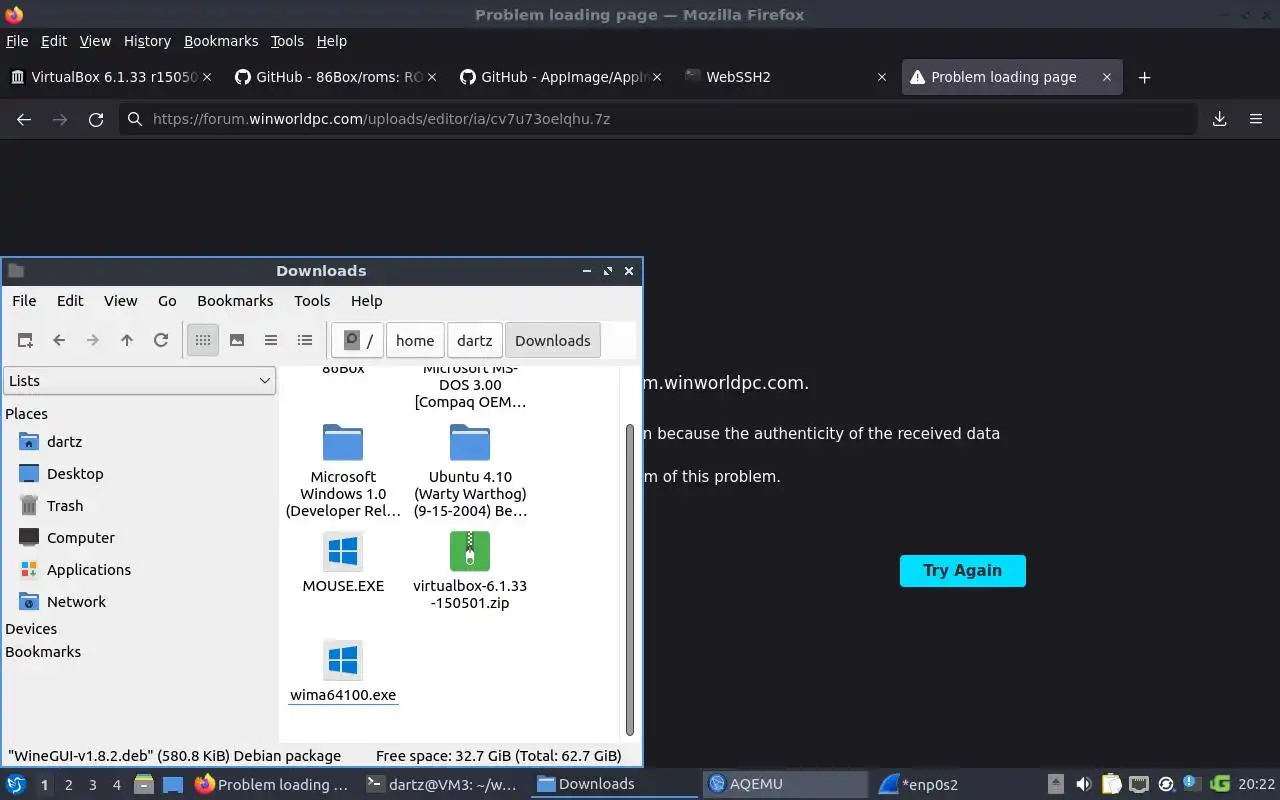Open file manager Go menu
This screenshot has height=800, width=1280.
tap(167, 300)
